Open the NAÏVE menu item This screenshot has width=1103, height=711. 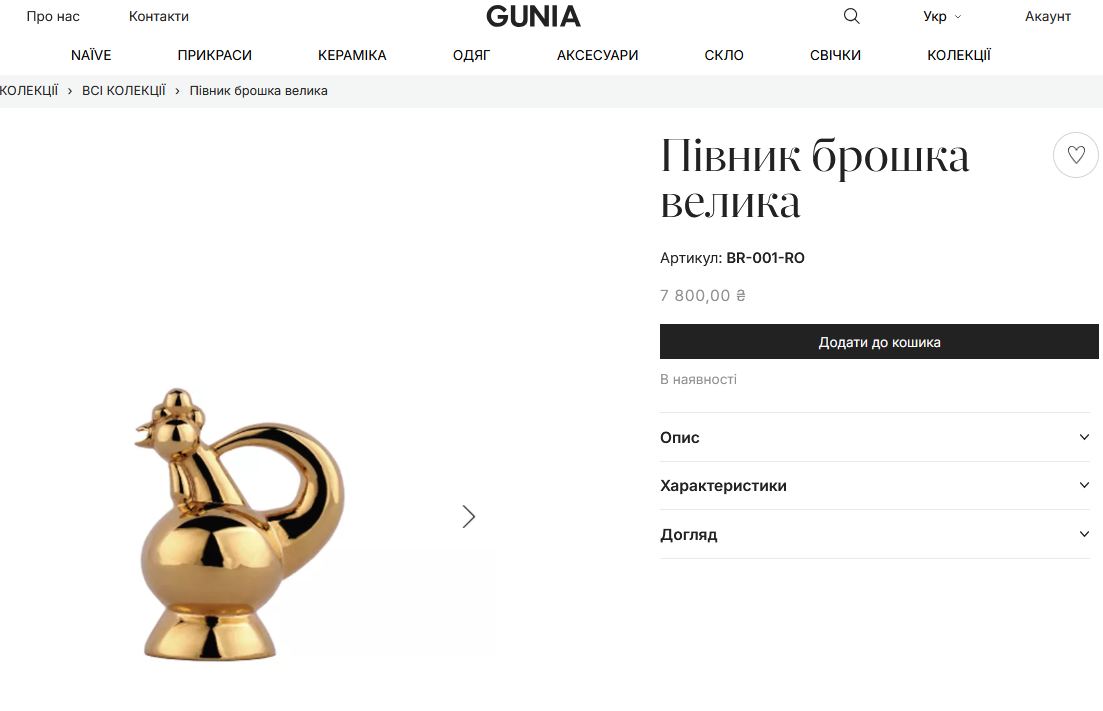click(91, 55)
